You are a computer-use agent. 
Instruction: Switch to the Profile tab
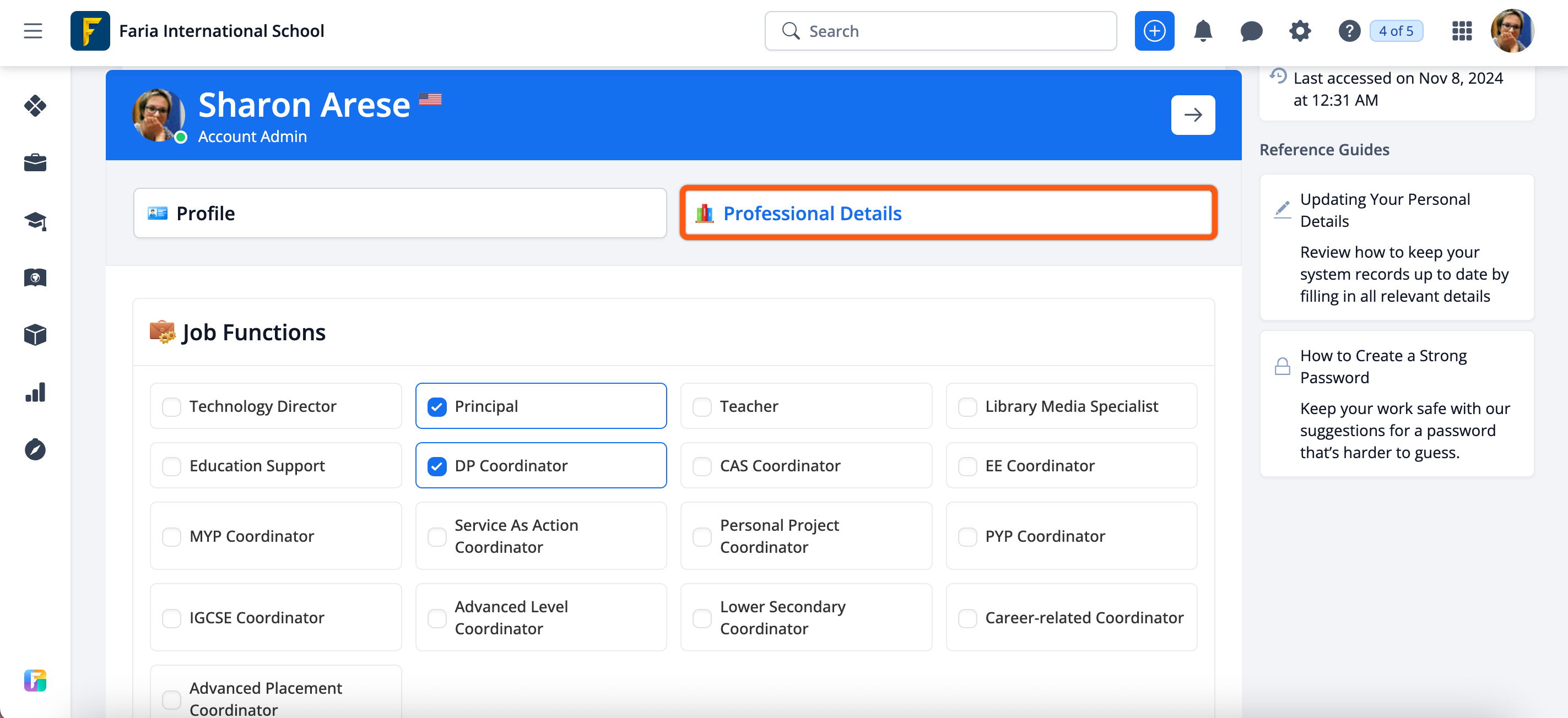399,214
